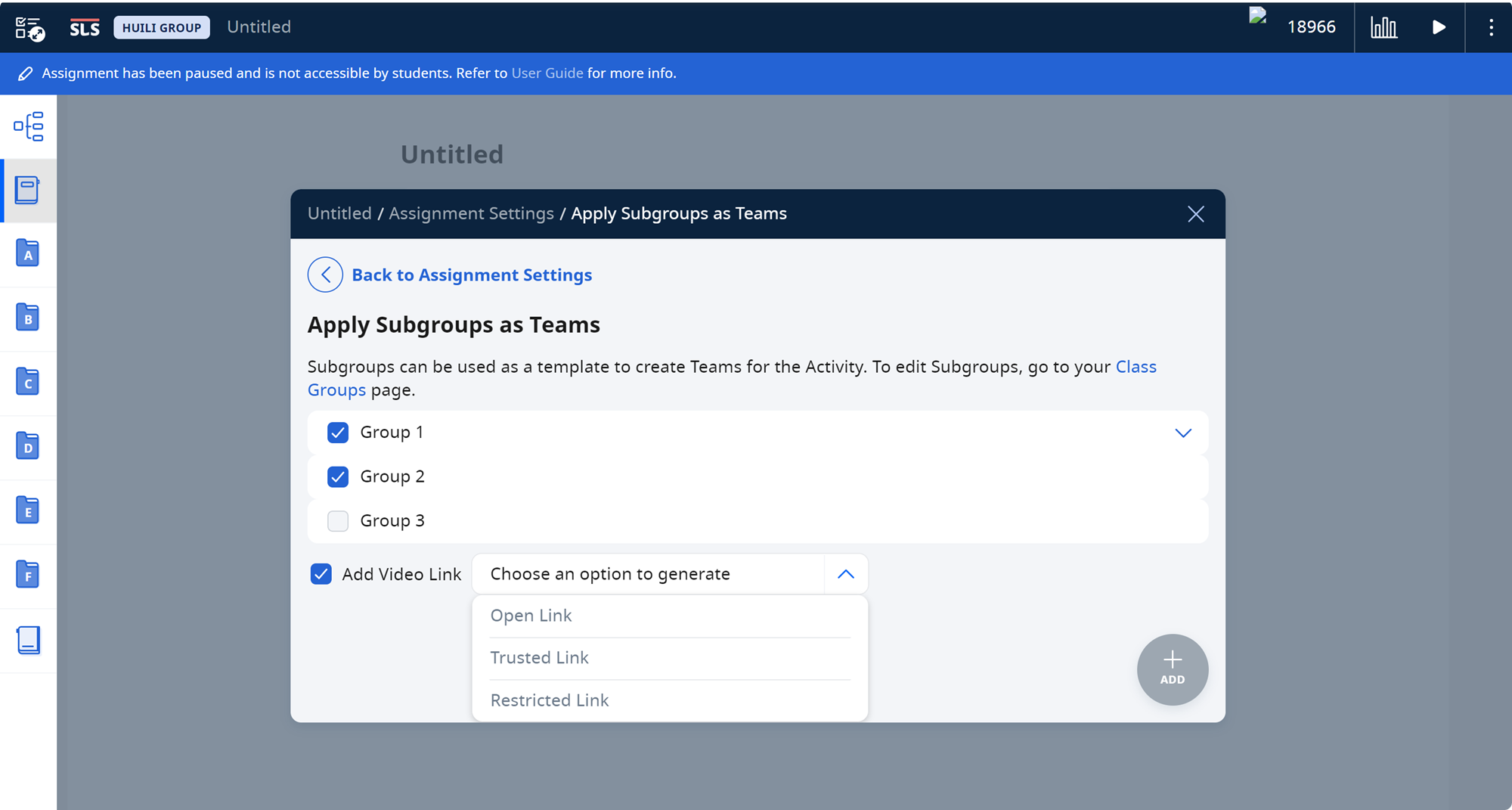Screen dimensions: 1512x810
Task: Check the Group 3 checkbox
Action: coord(338,521)
